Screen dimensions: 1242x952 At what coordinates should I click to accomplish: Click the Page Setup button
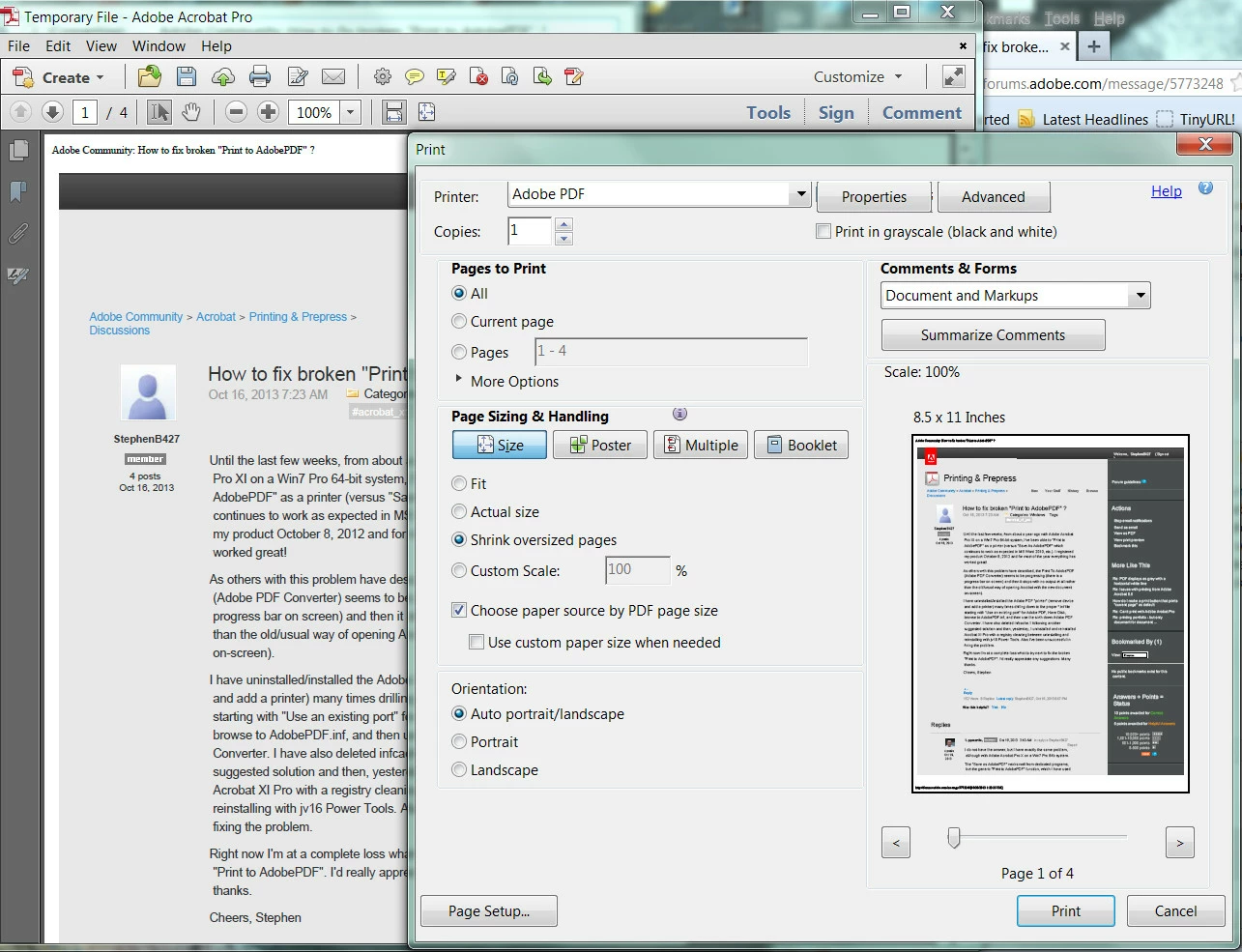tap(489, 910)
